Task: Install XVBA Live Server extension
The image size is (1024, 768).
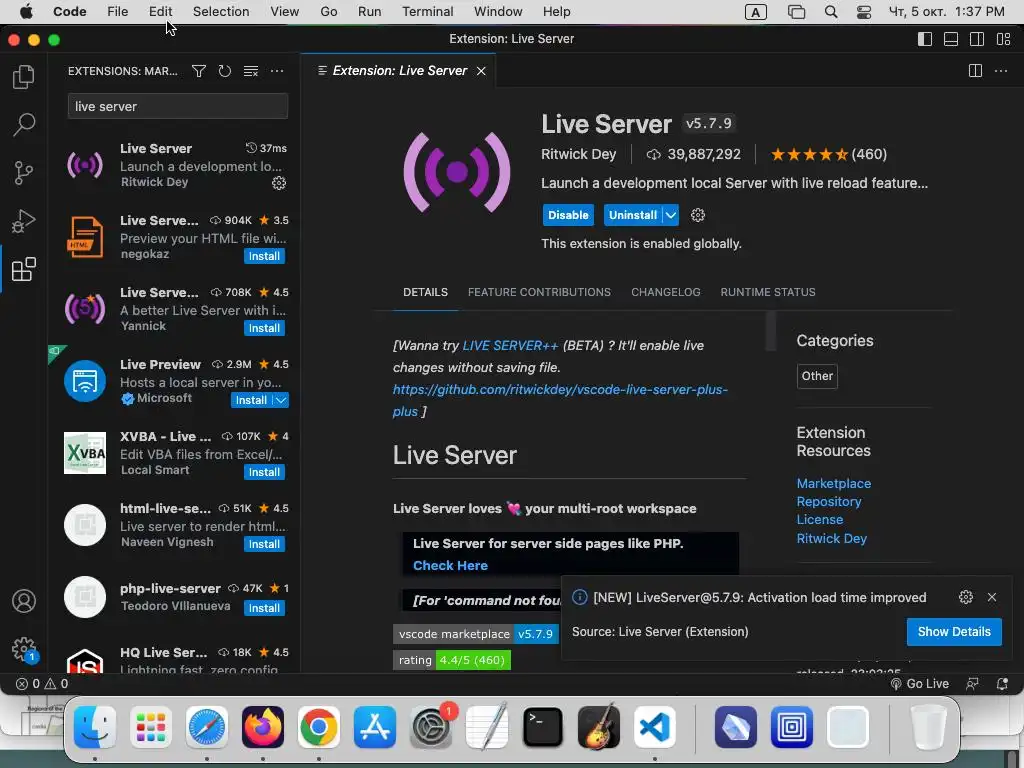Action: coord(264,472)
